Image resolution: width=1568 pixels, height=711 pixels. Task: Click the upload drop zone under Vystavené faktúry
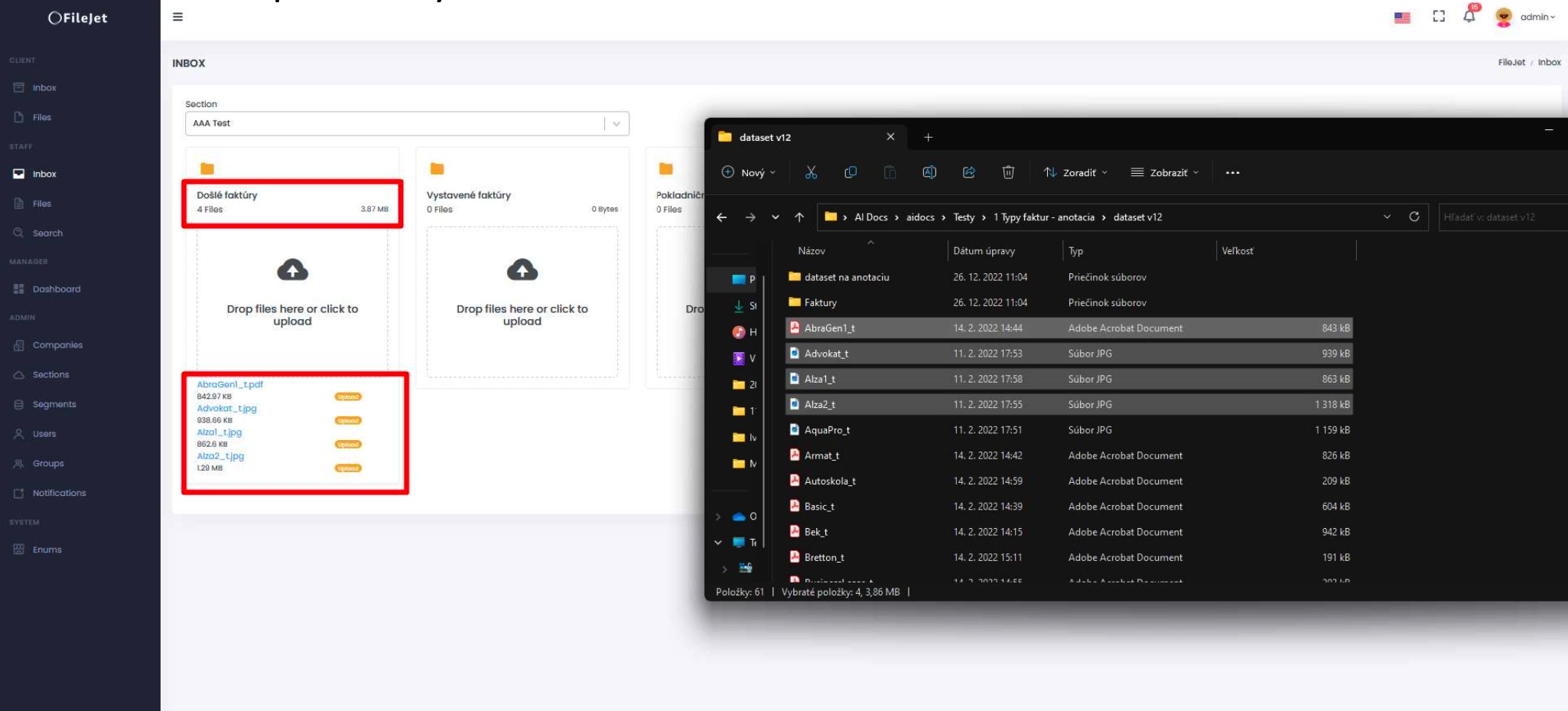pos(522,302)
